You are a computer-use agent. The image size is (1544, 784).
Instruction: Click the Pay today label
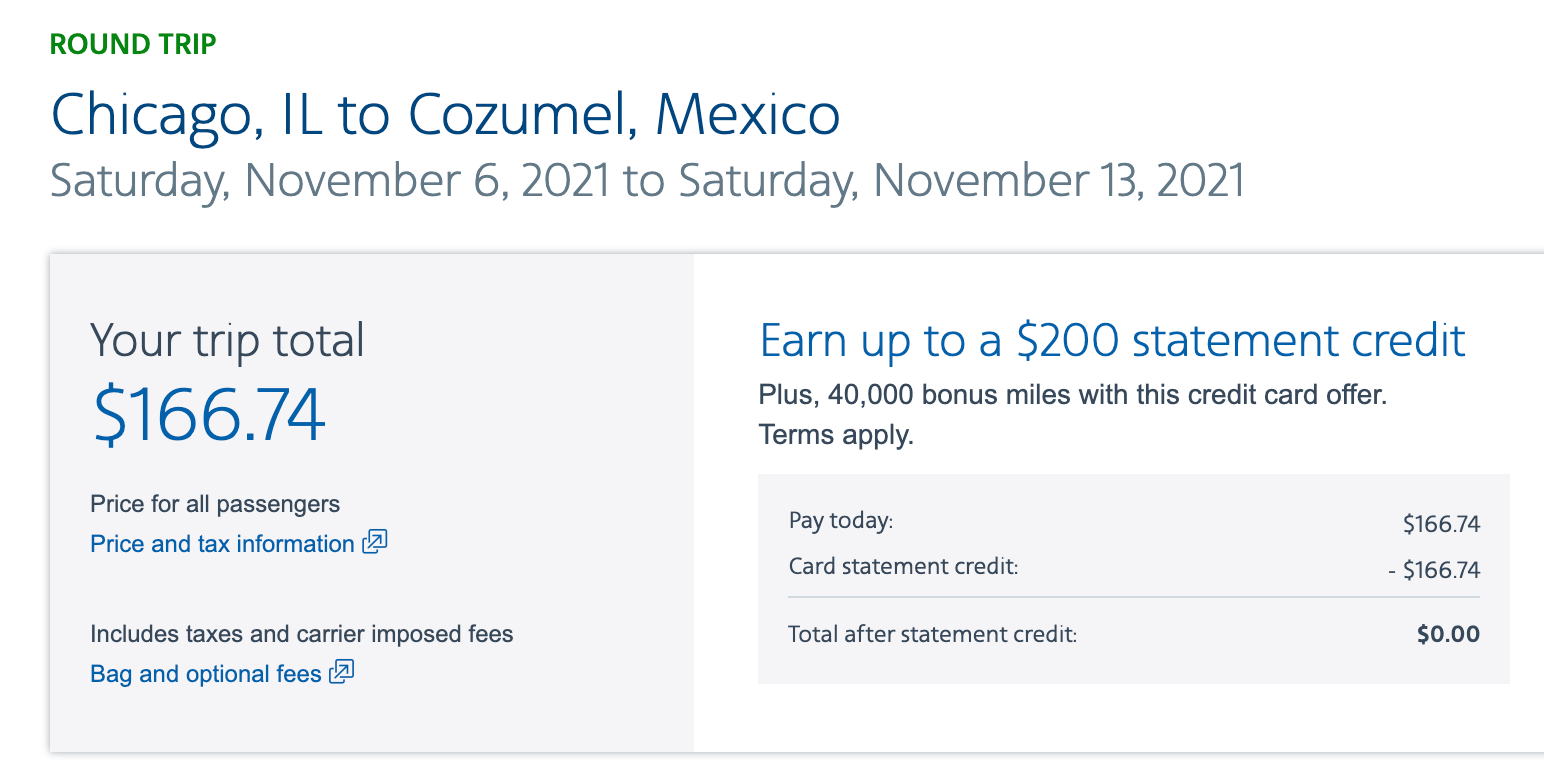click(840, 521)
